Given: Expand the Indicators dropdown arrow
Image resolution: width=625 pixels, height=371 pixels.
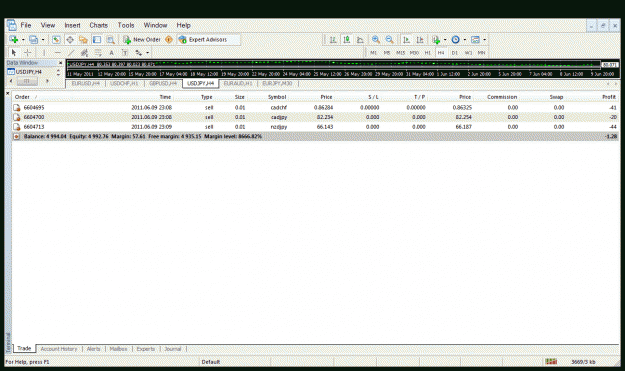Looking at the screenshot, I should (x=445, y=40).
